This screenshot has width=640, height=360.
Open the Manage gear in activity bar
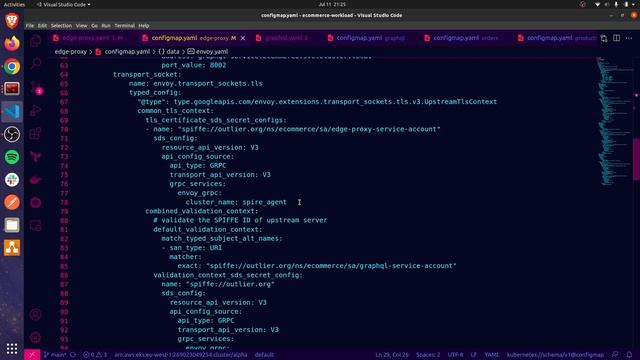36,338
